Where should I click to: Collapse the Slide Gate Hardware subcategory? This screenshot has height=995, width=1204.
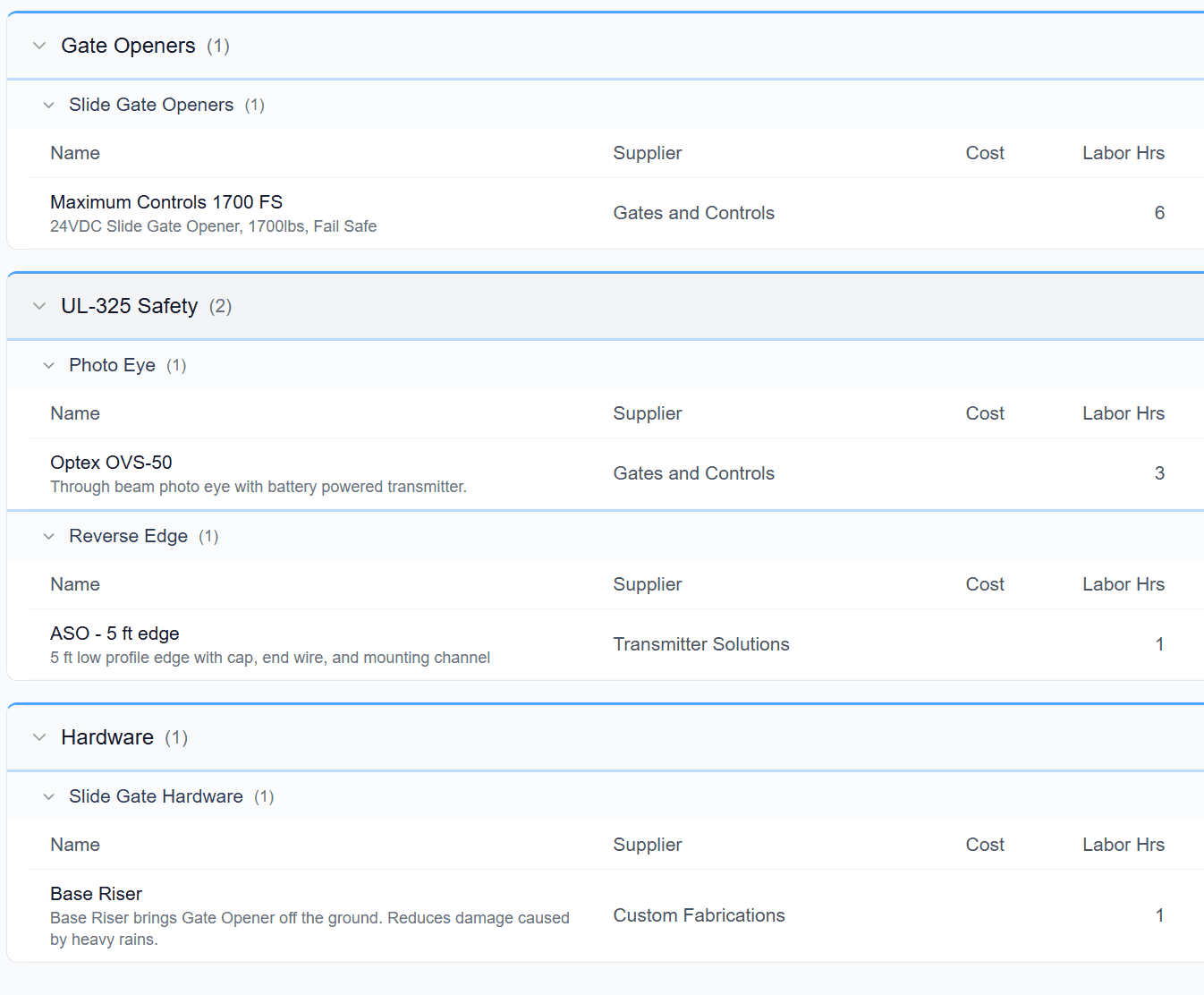point(48,796)
